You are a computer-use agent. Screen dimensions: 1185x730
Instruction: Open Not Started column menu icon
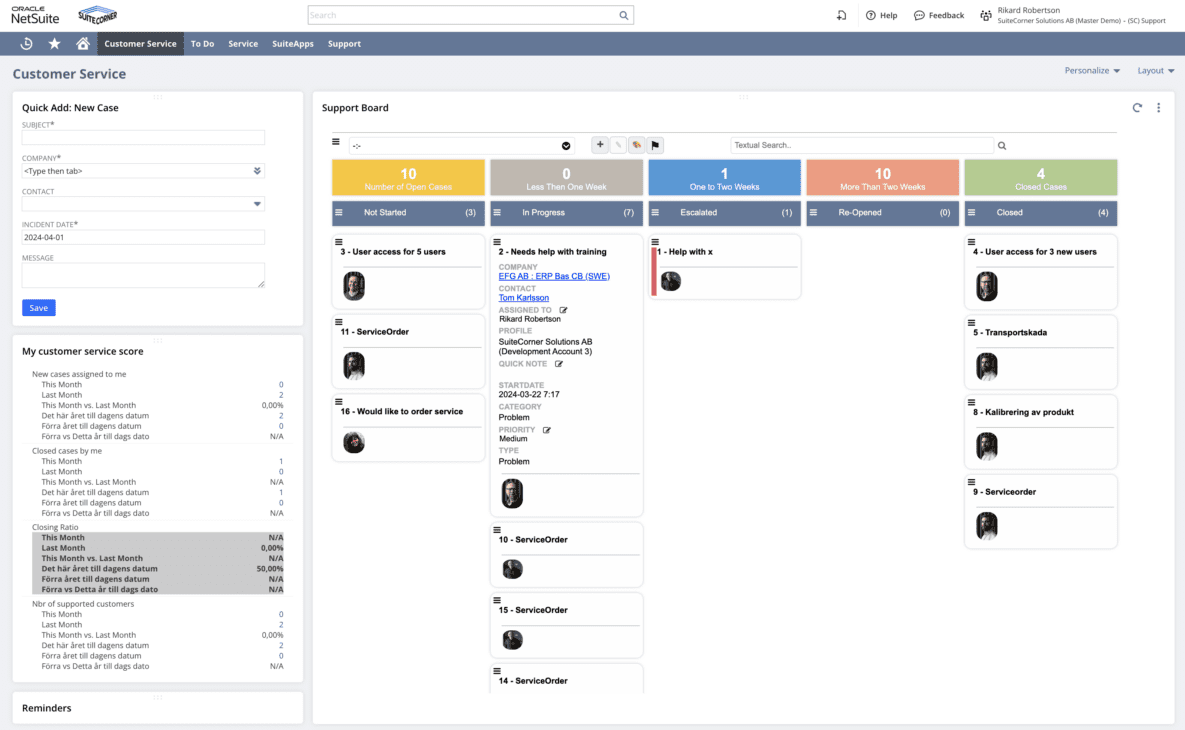click(339, 212)
